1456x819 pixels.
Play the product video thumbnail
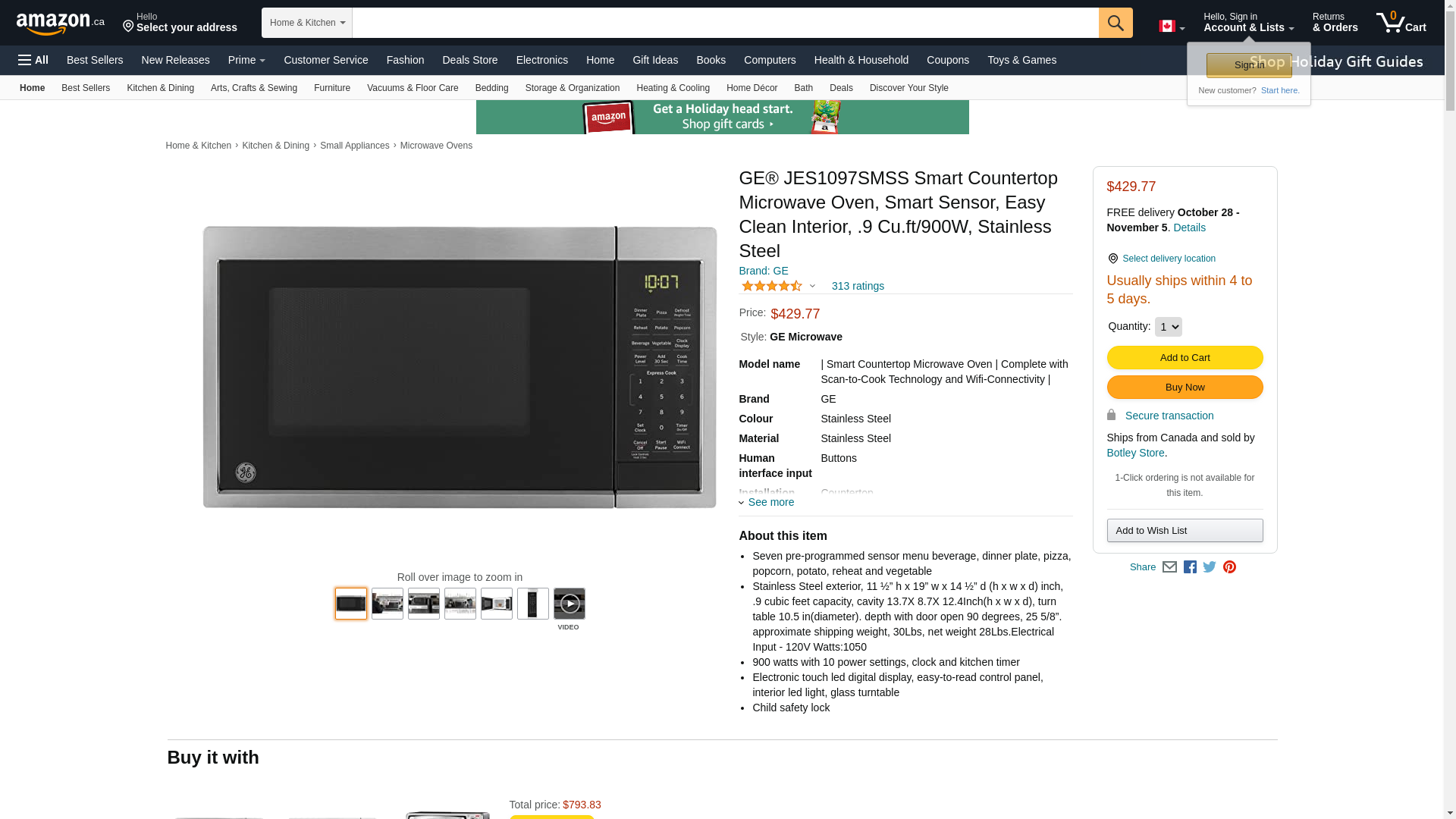[569, 604]
